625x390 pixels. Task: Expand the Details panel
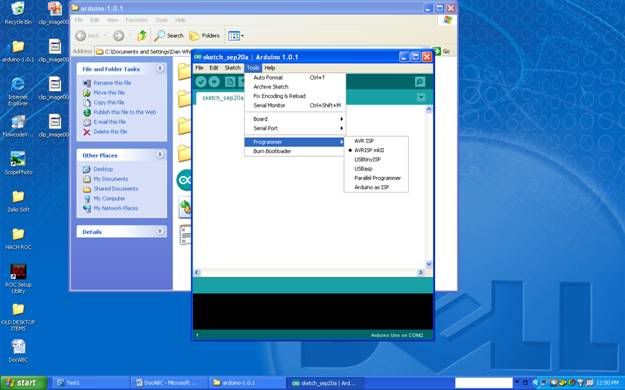pyautogui.click(x=160, y=231)
